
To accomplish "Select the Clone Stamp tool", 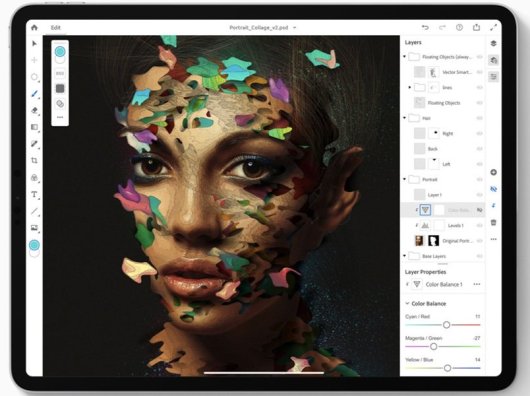I will coord(34,177).
